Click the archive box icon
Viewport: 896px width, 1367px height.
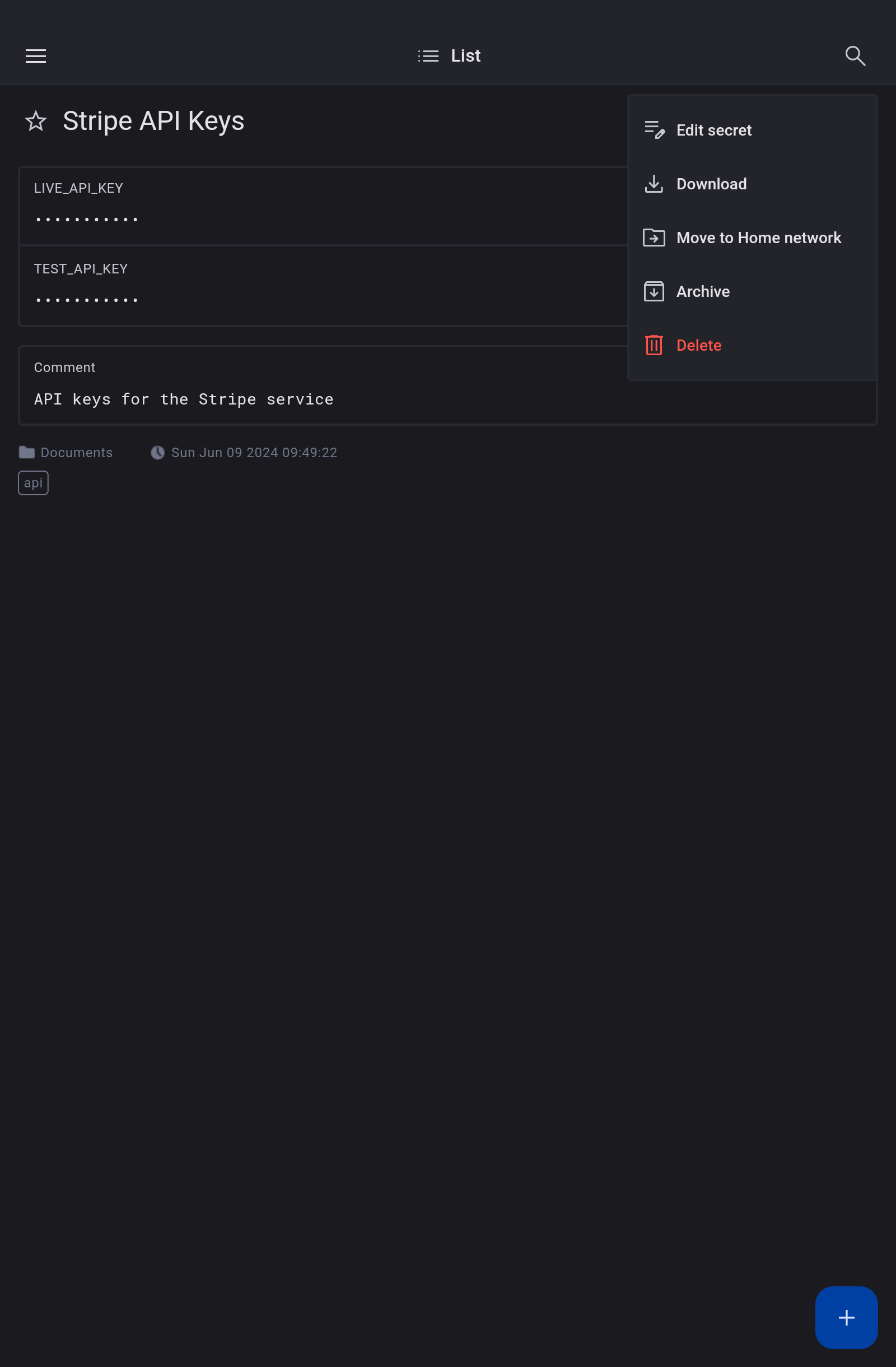click(654, 292)
